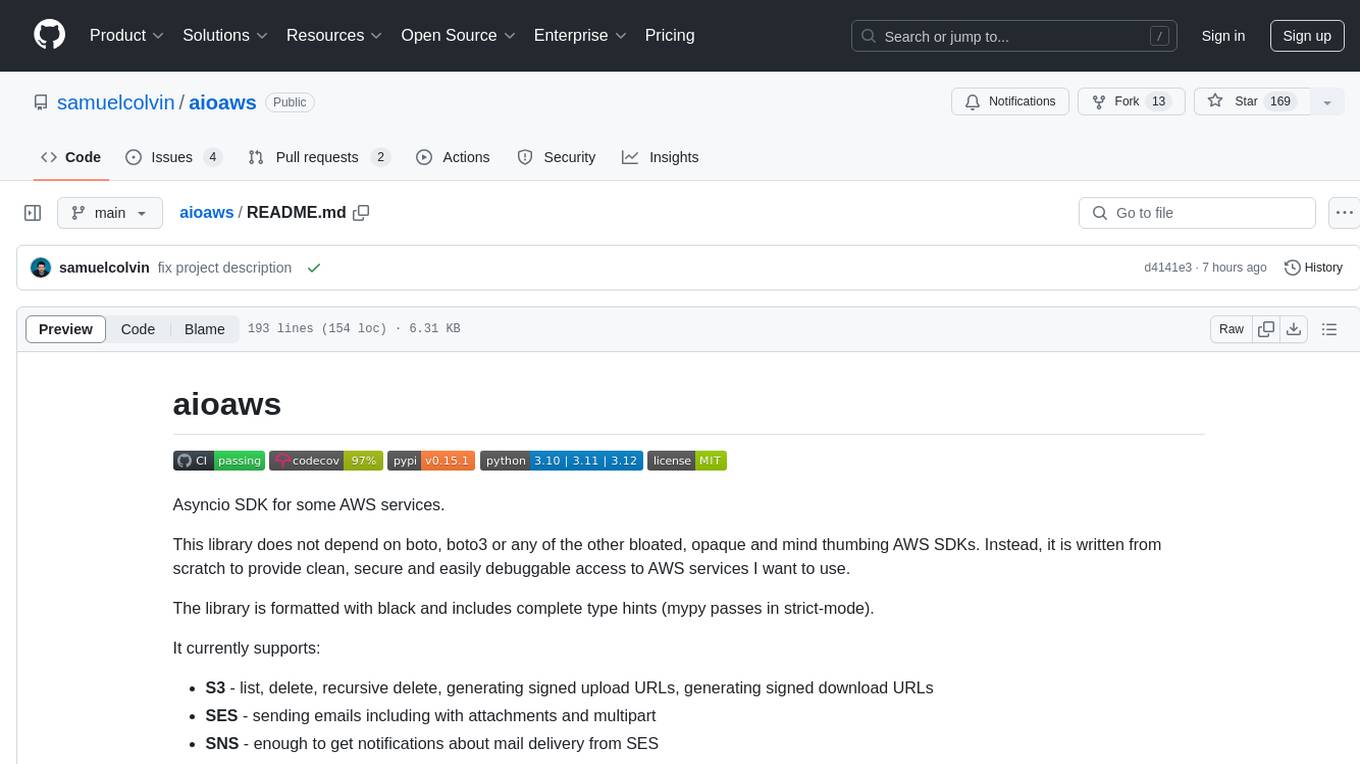Screen dimensions: 1360x764
Task: Focus the Go to file field
Action: click(1197, 213)
